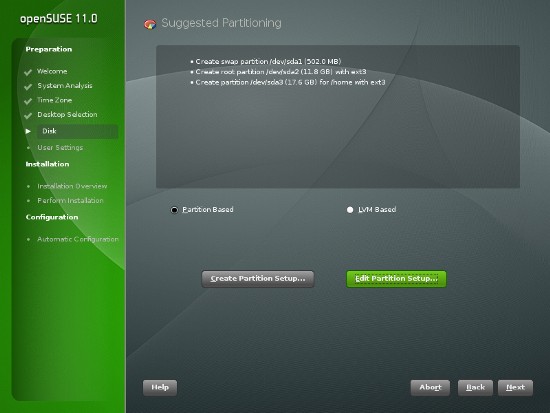The width and height of the screenshot is (550, 413).
Task: Click the swap partition /dev/sda1 line
Action: click(x=268, y=61)
